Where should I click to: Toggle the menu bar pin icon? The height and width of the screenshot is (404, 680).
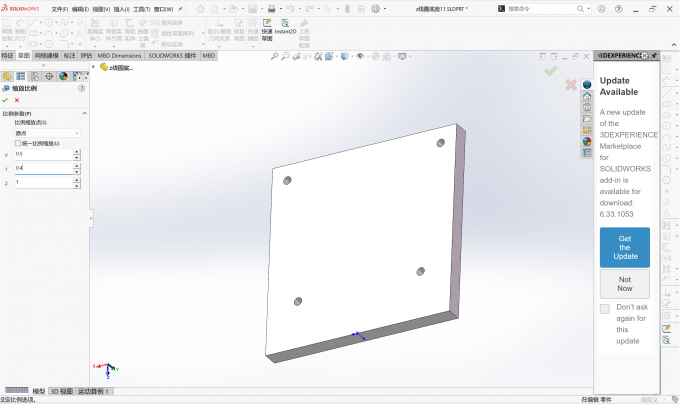pyautogui.click(x=180, y=9)
